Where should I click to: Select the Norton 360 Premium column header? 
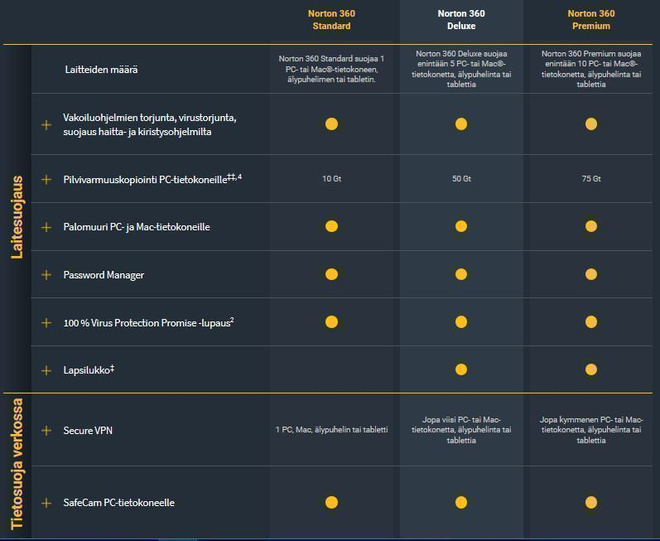pos(591,20)
